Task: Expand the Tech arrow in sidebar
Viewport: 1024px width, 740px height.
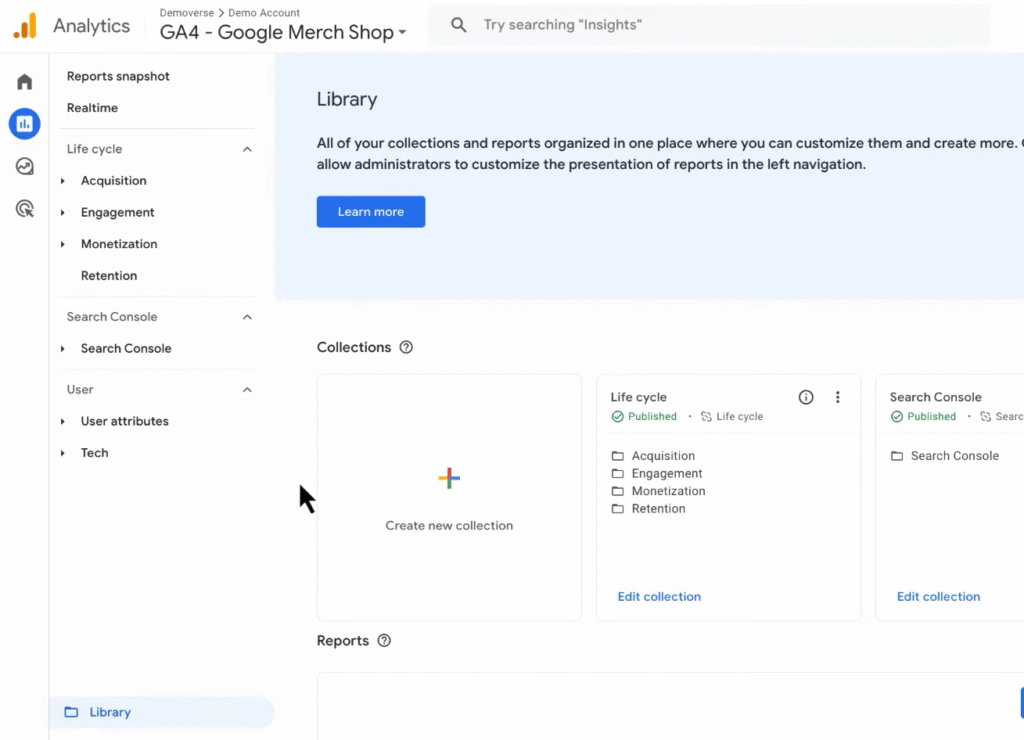Action: tap(63, 453)
